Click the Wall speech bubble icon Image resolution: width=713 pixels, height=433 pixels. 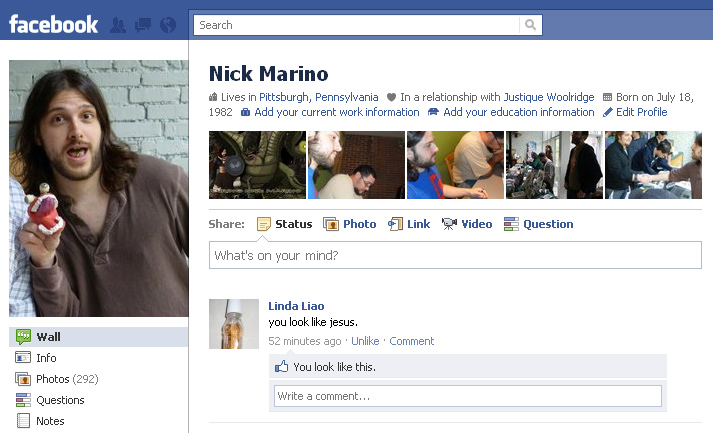point(23,337)
